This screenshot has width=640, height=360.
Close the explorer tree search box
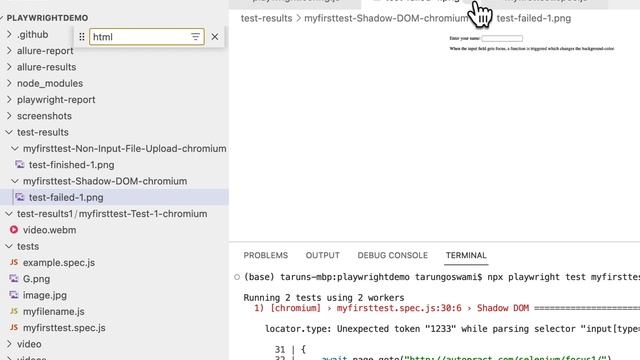coord(215,37)
